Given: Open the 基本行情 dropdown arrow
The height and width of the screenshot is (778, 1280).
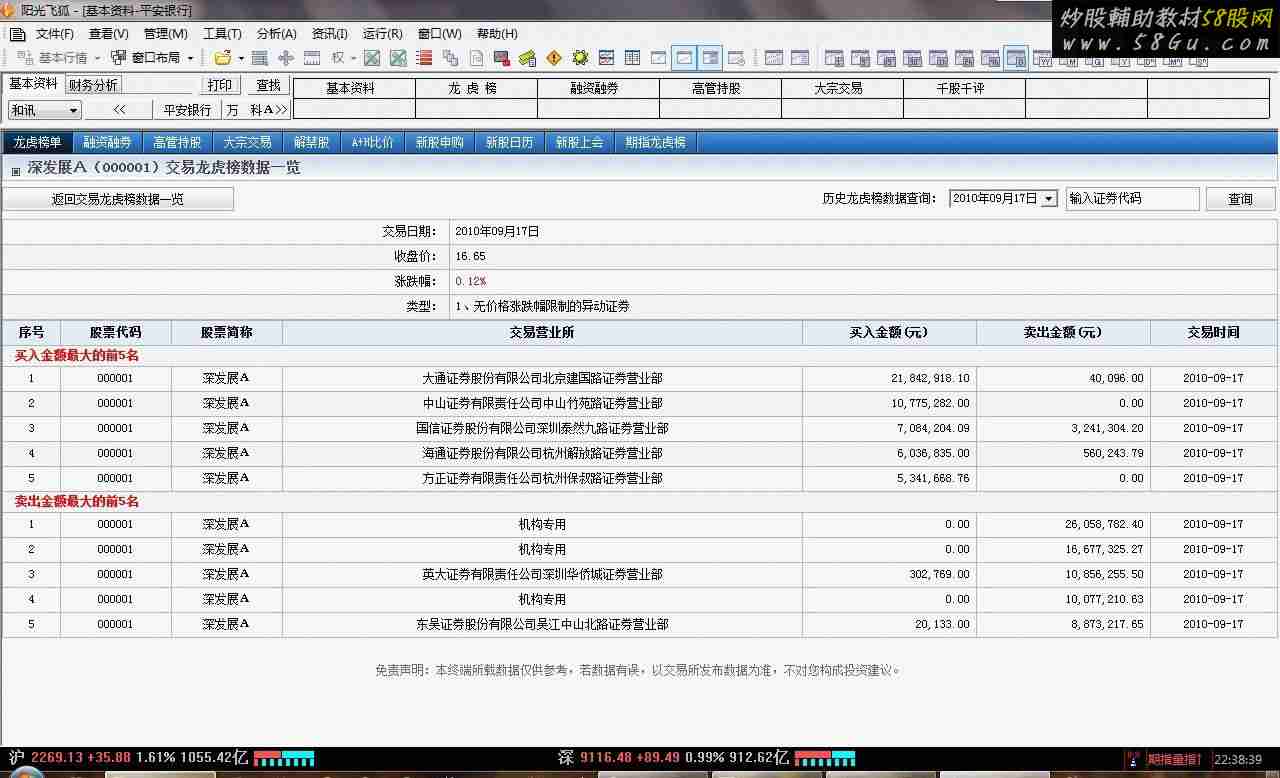Looking at the screenshot, I should tap(97, 58).
